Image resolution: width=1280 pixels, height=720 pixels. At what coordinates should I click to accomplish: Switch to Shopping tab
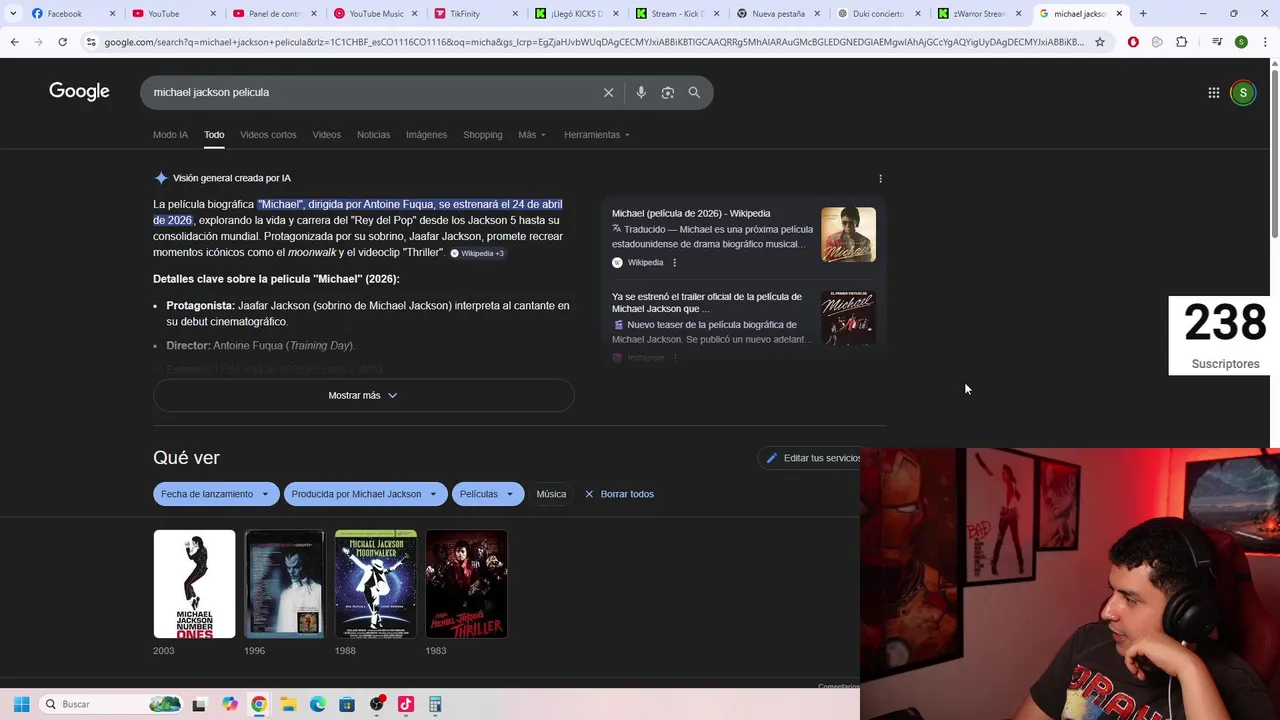482,134
